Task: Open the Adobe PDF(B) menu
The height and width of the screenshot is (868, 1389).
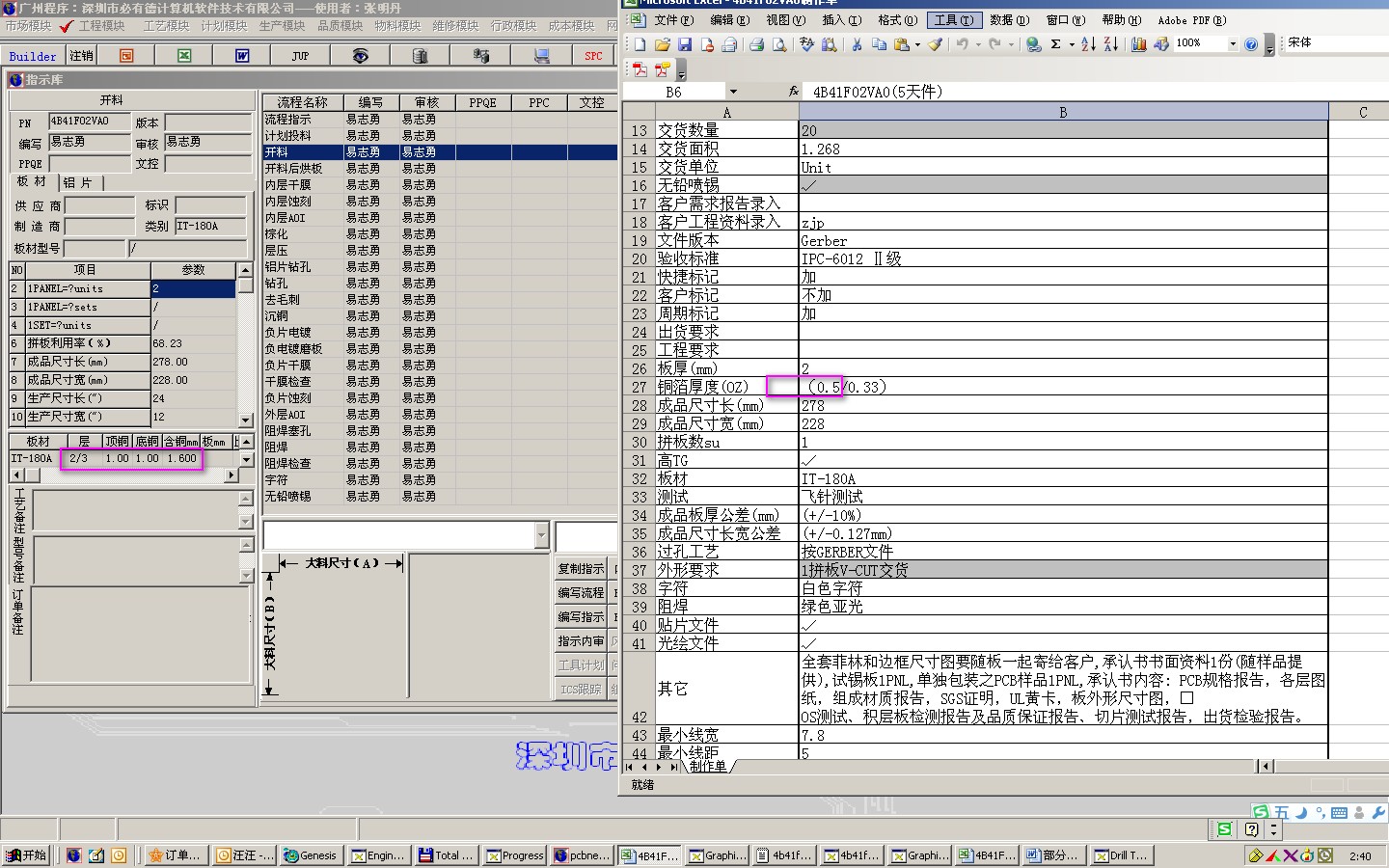Action: coord(1192,19)
